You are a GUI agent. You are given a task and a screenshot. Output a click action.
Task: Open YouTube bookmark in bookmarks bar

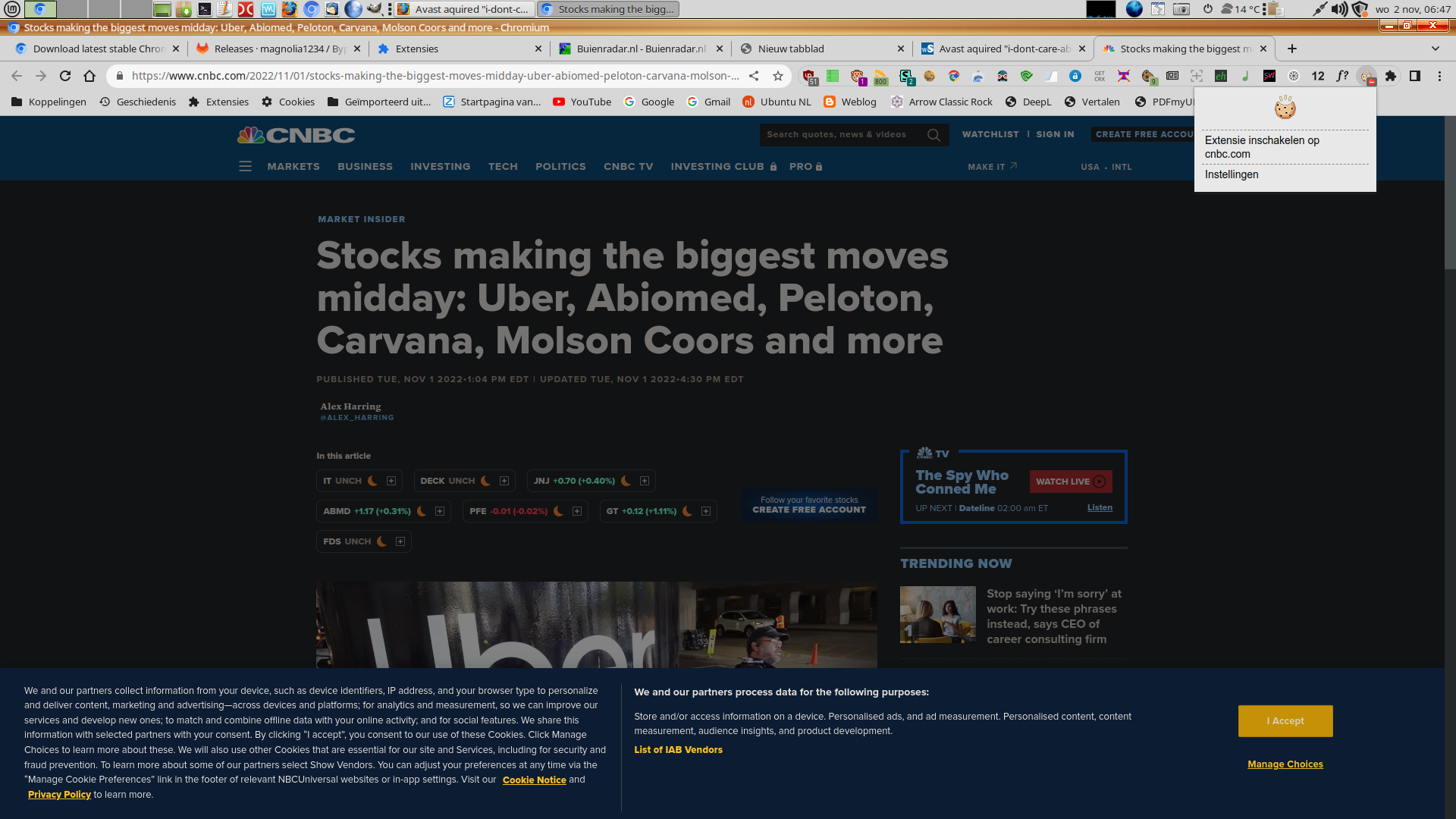click(582, 102)
